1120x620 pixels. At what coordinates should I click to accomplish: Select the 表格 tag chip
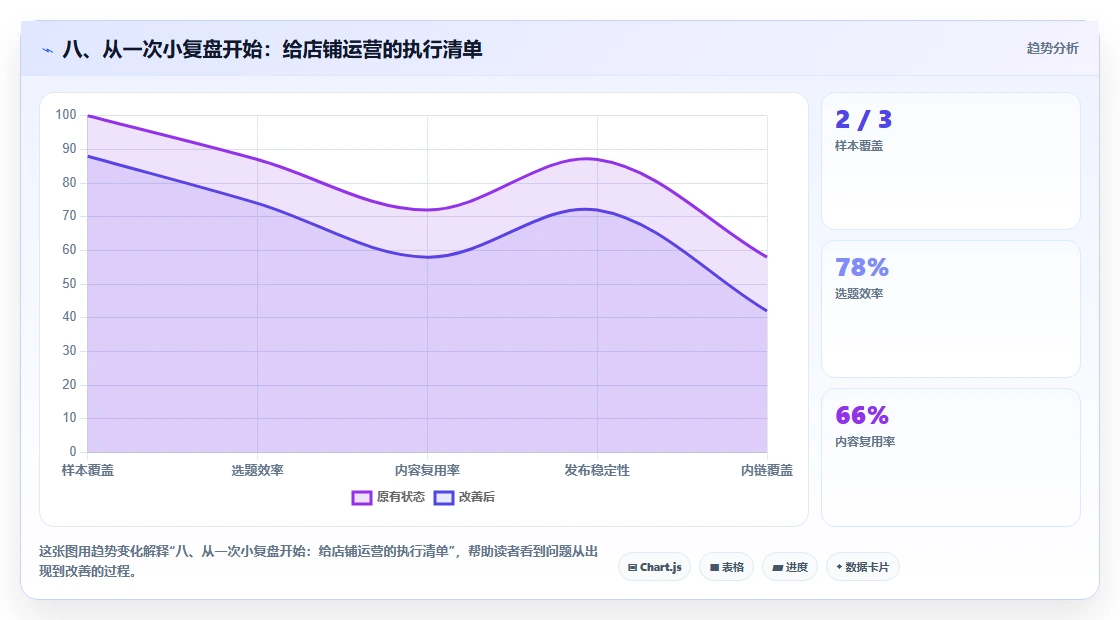[726, 567]
